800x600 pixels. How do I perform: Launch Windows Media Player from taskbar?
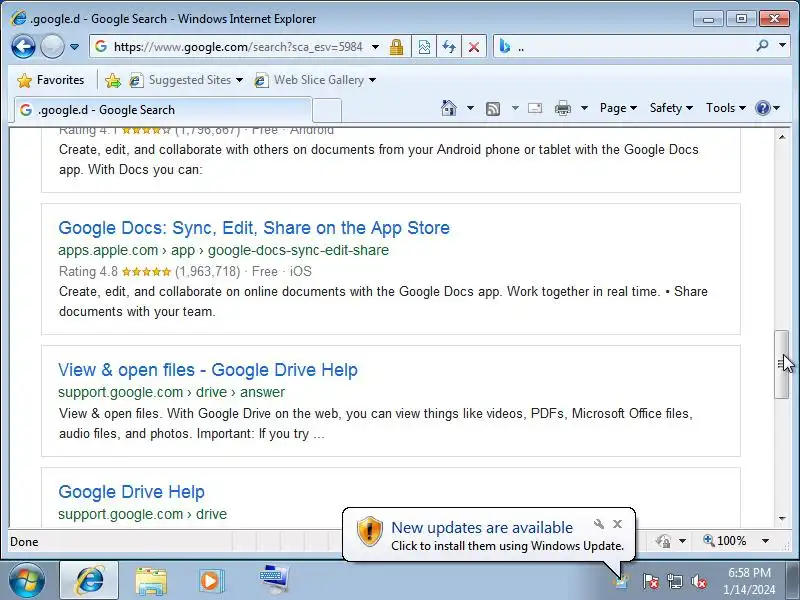(210, 581)
